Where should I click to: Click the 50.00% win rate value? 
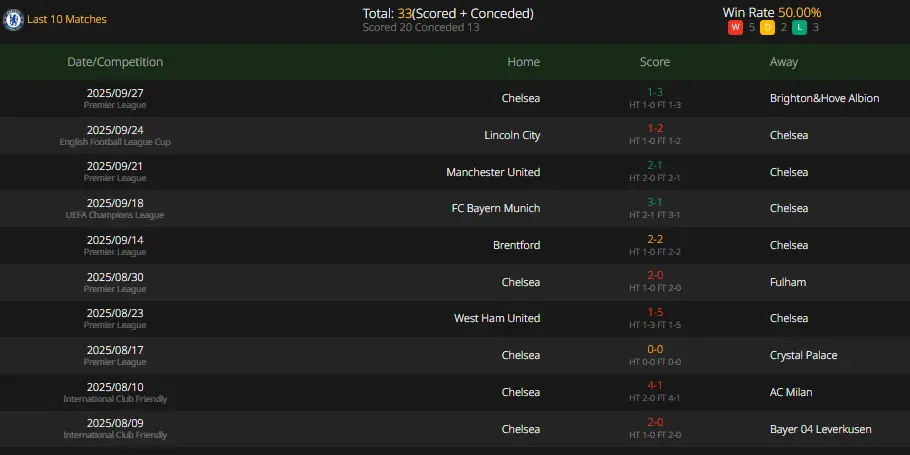799,12
